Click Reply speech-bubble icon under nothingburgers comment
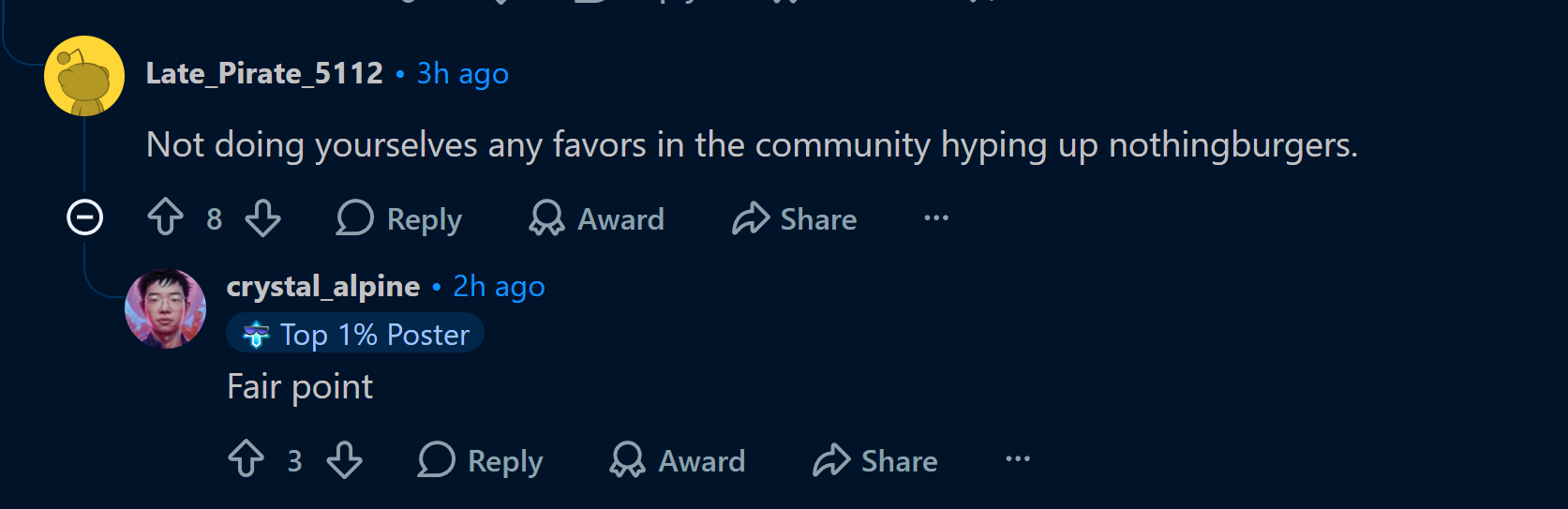This screenshot has height=509, width=1568. pyautogui.click(x=354, y=218)
